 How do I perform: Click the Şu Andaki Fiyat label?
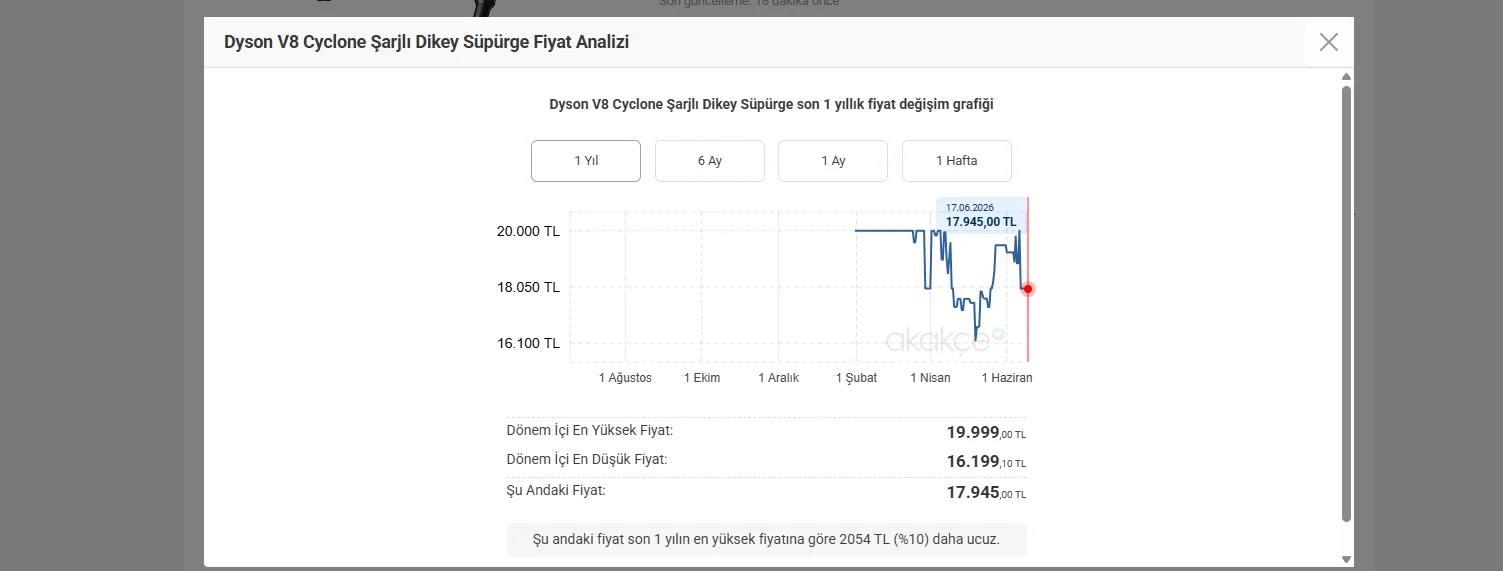[556, 490]
